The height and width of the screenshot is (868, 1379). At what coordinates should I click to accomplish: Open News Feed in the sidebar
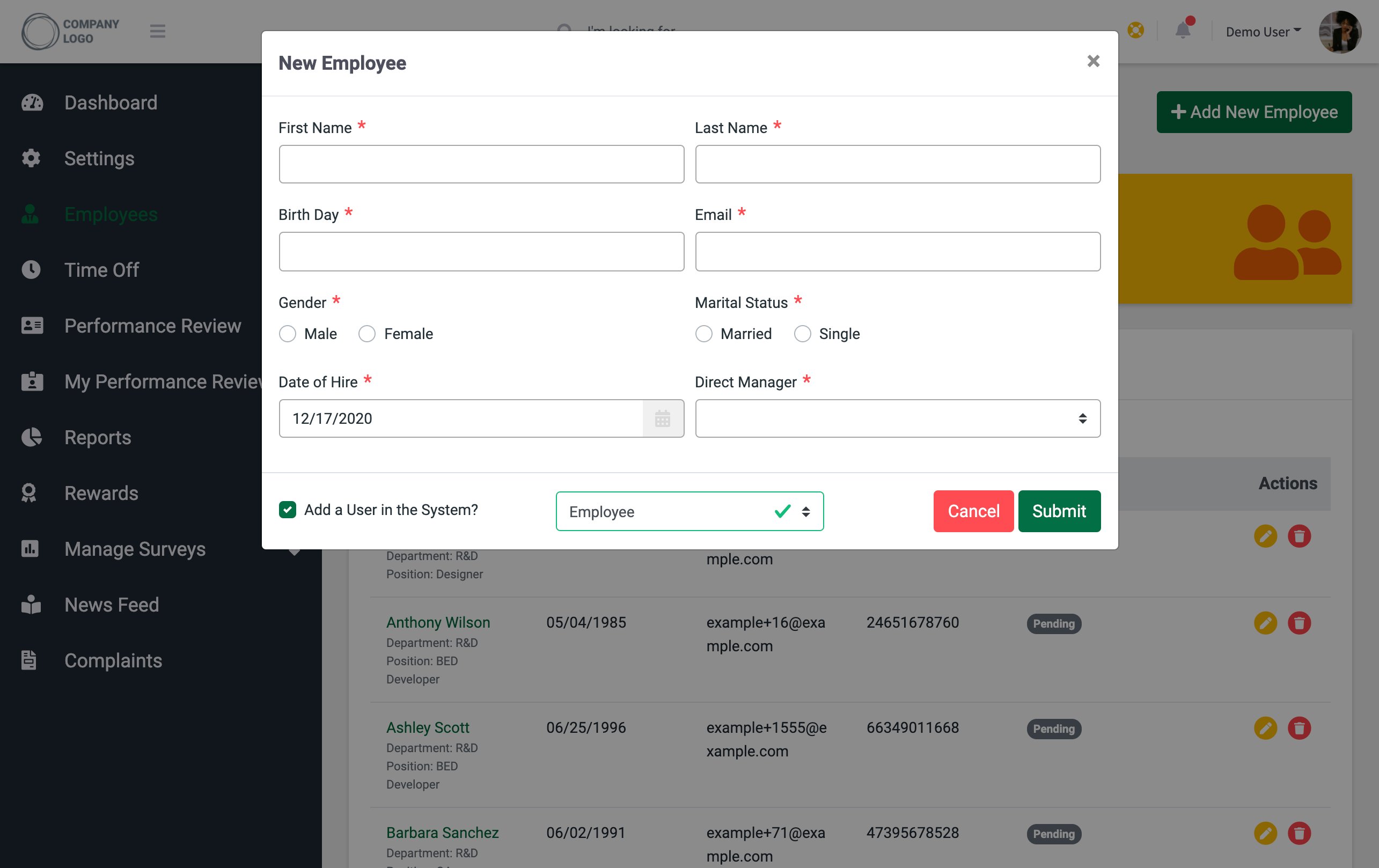point(112,605)
